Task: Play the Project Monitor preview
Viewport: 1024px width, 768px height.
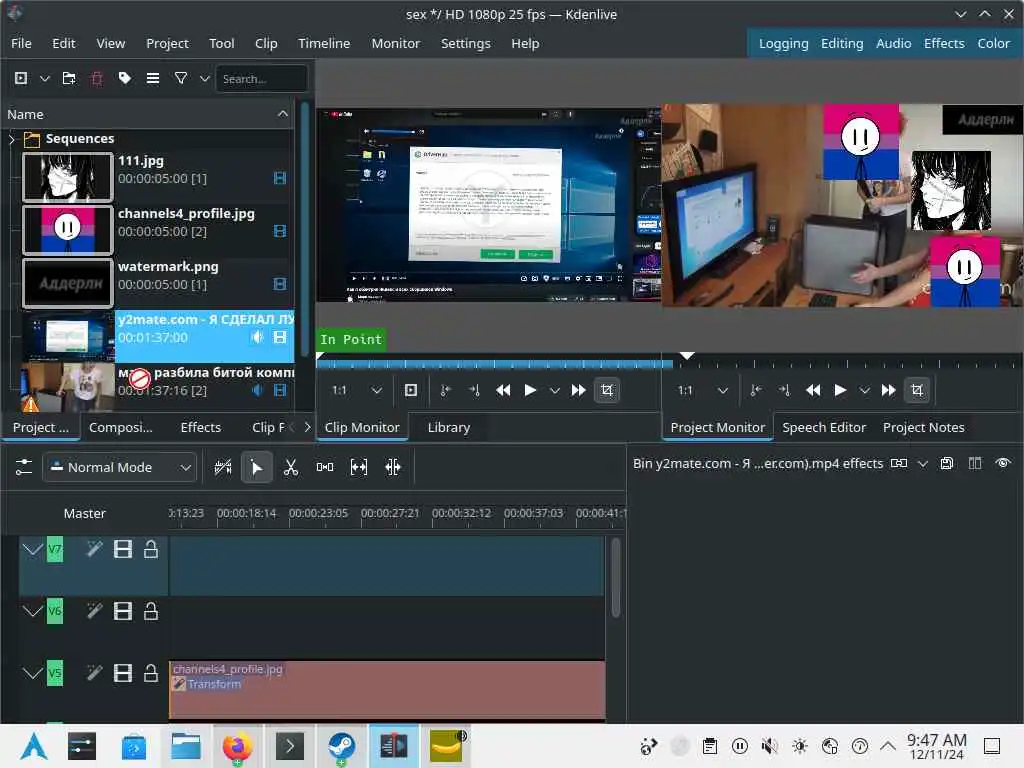Action: pyautogui.click(x=840, y=390)
